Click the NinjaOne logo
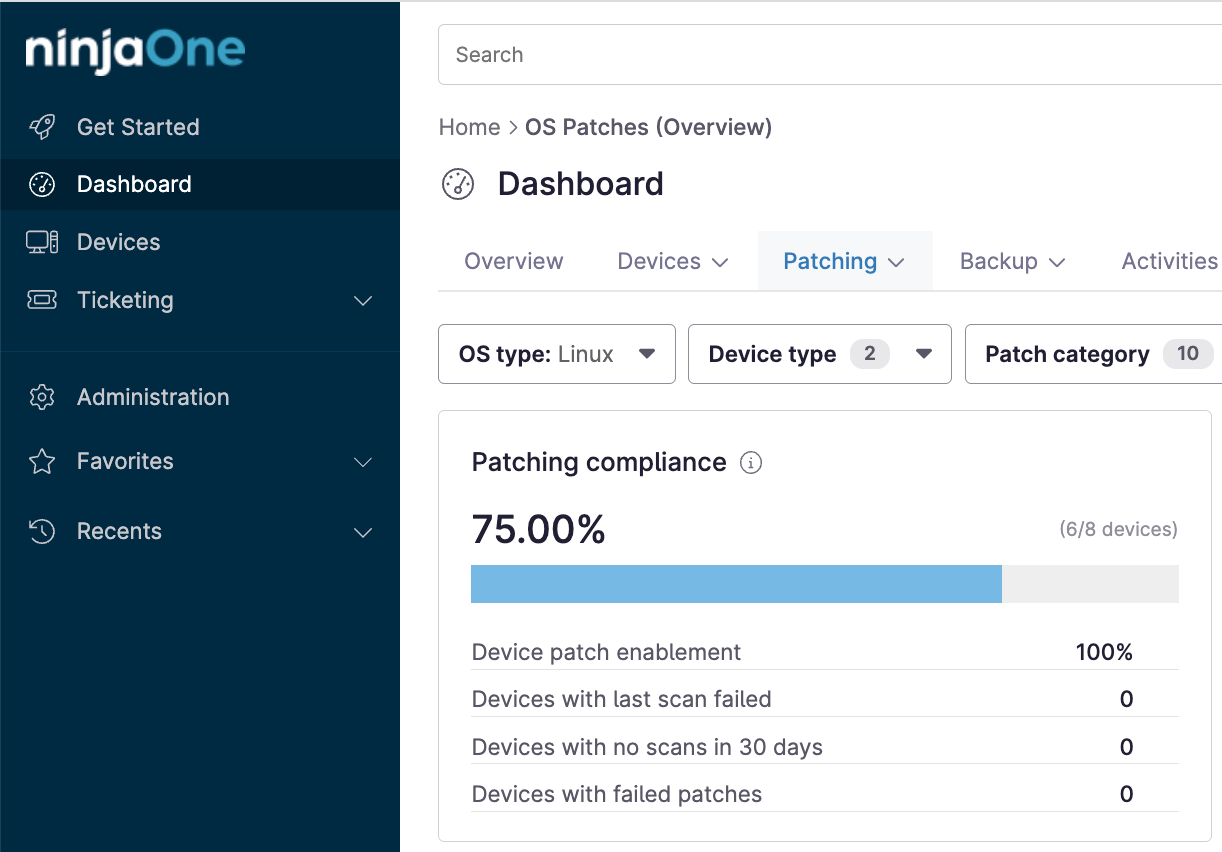This screenshot has width=1222, height=852. (135, 51)
